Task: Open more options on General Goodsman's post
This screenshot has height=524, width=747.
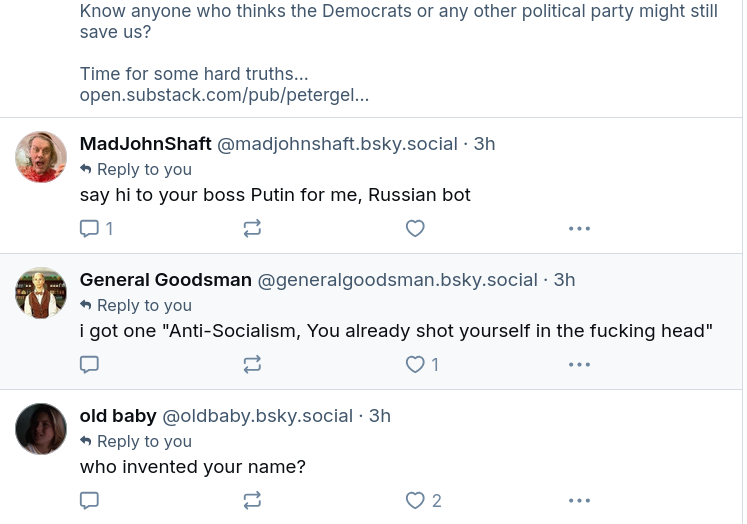Action: pyautogui.click(x=579, y=364)
